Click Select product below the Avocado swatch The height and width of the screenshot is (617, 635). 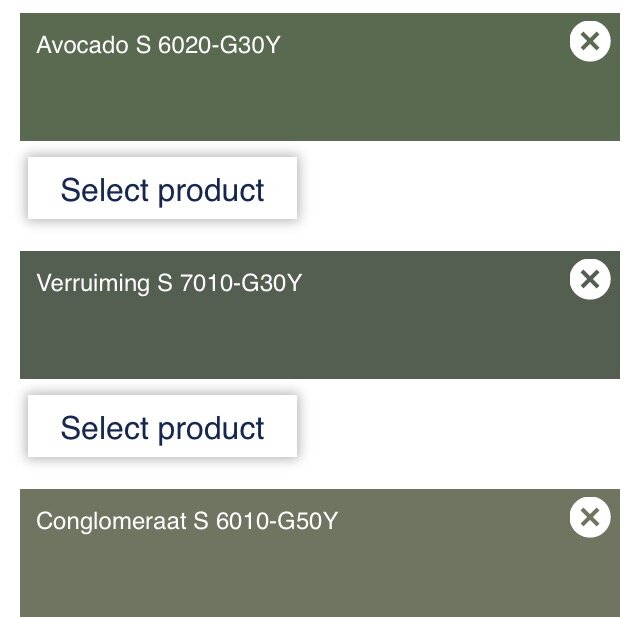point(162,188)
